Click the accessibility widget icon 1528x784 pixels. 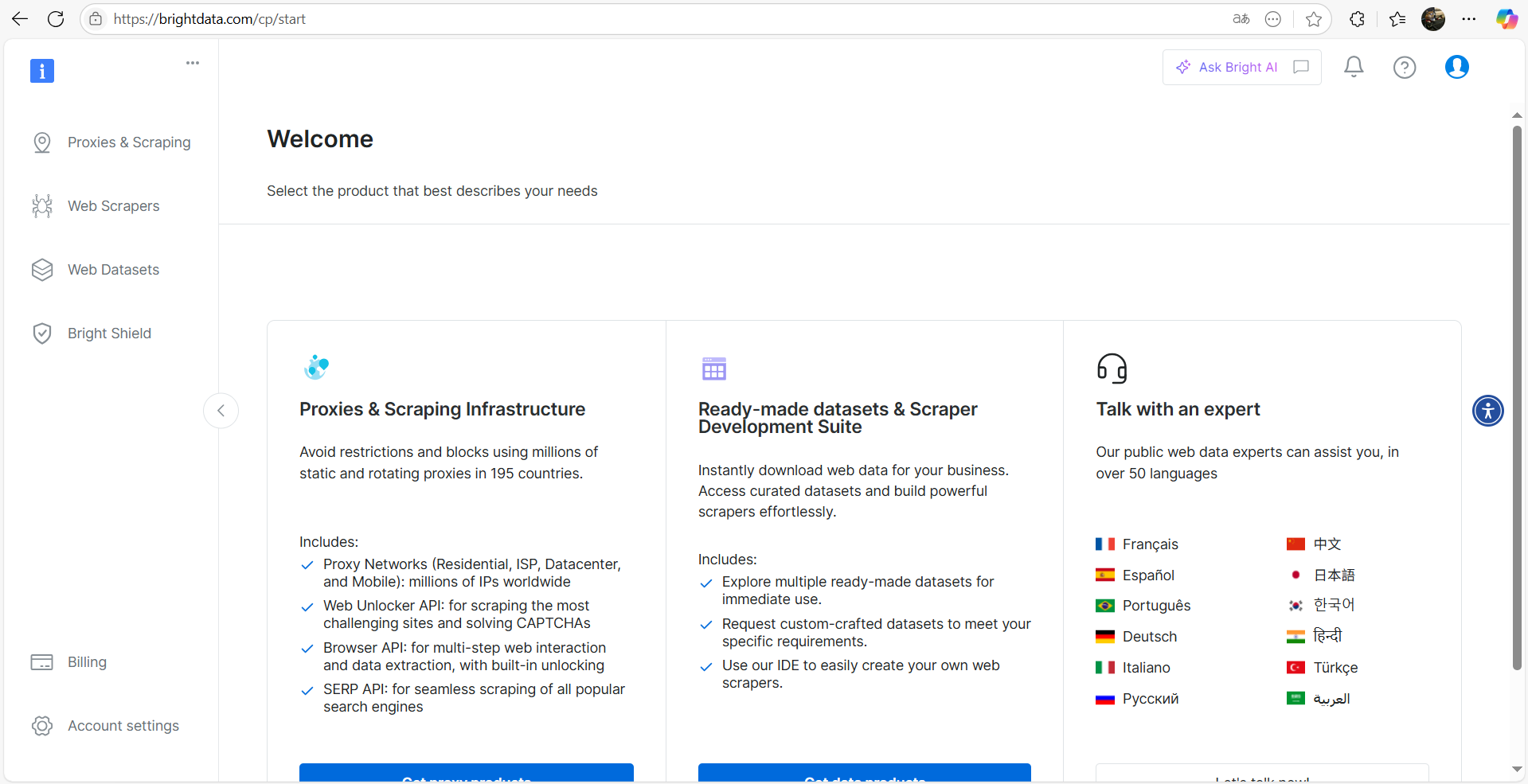1487,411
